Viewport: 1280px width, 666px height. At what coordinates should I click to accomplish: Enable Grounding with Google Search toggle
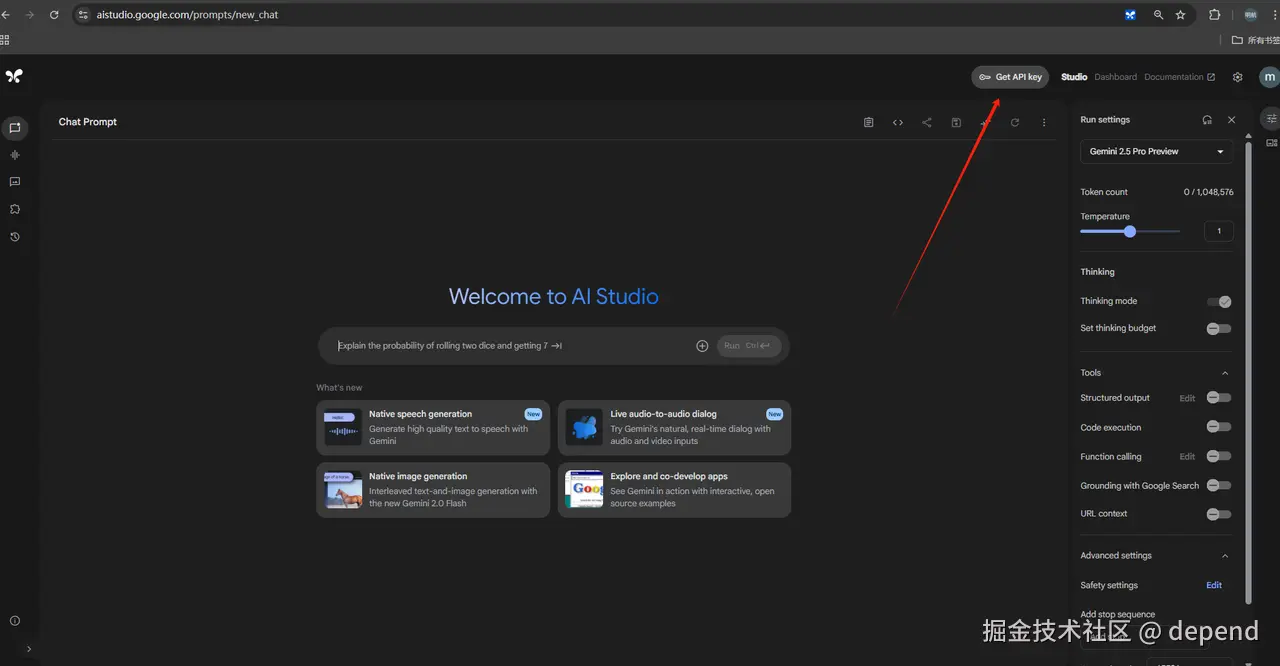click(x=1219, y=485)
